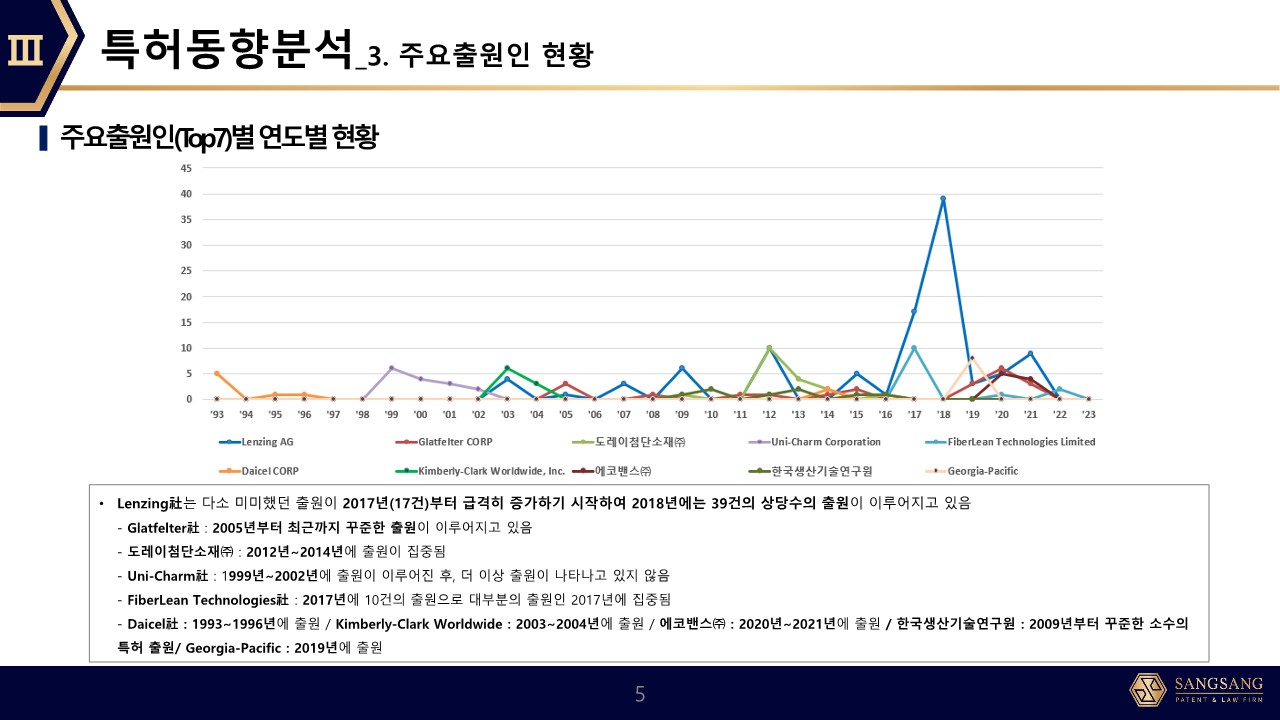Select the slide title 특허동향분석
Image resolution: width=1280 pixels, height=720 pixels.
point(227,49)
